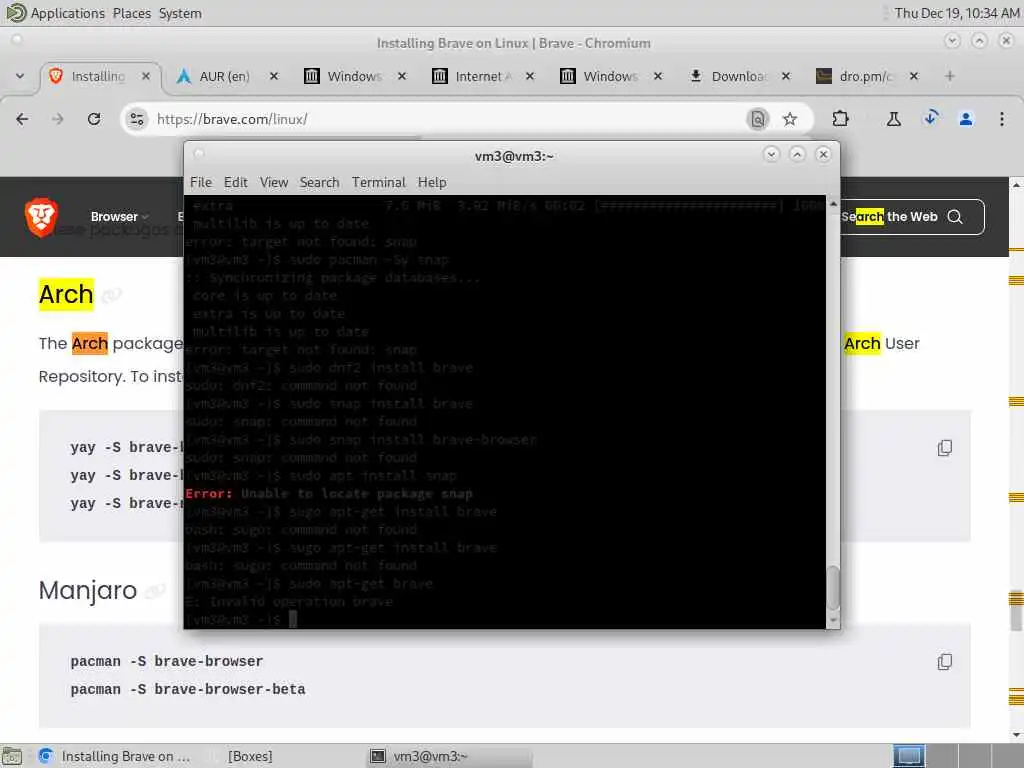Close the AUR (en) tab
The height and width of the screenshot is (768, 1024).
pyautogui.click(x=274, y=76)
